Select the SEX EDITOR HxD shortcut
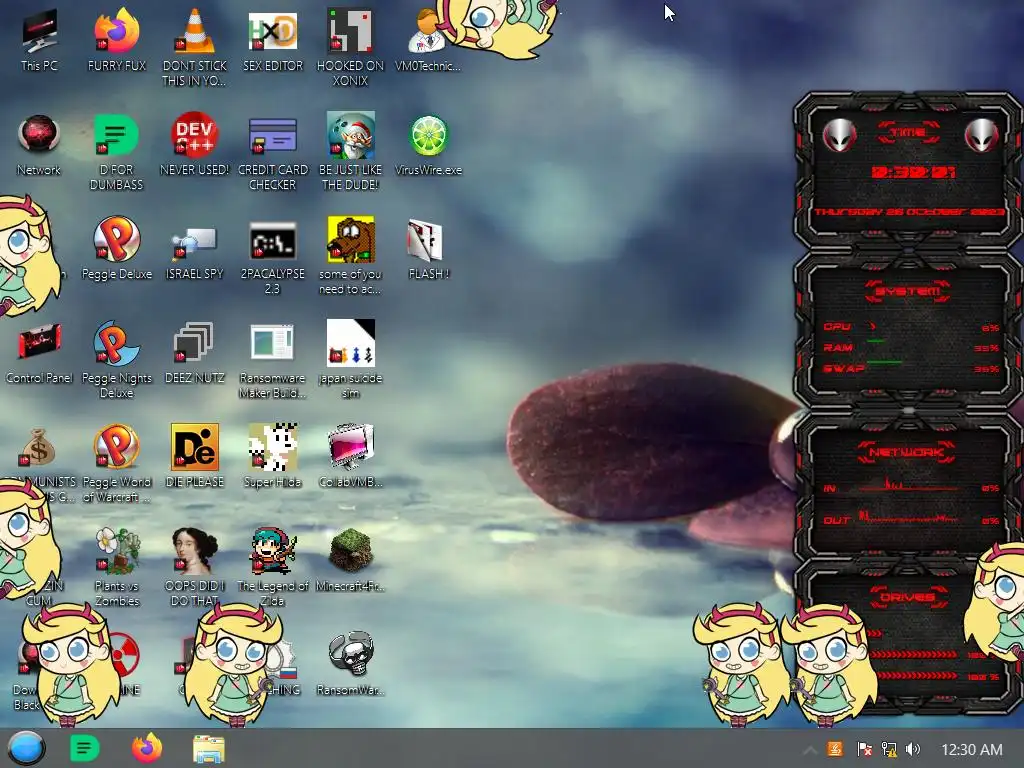The width and height of the screenshot is (1024, 768). (273, 40)
